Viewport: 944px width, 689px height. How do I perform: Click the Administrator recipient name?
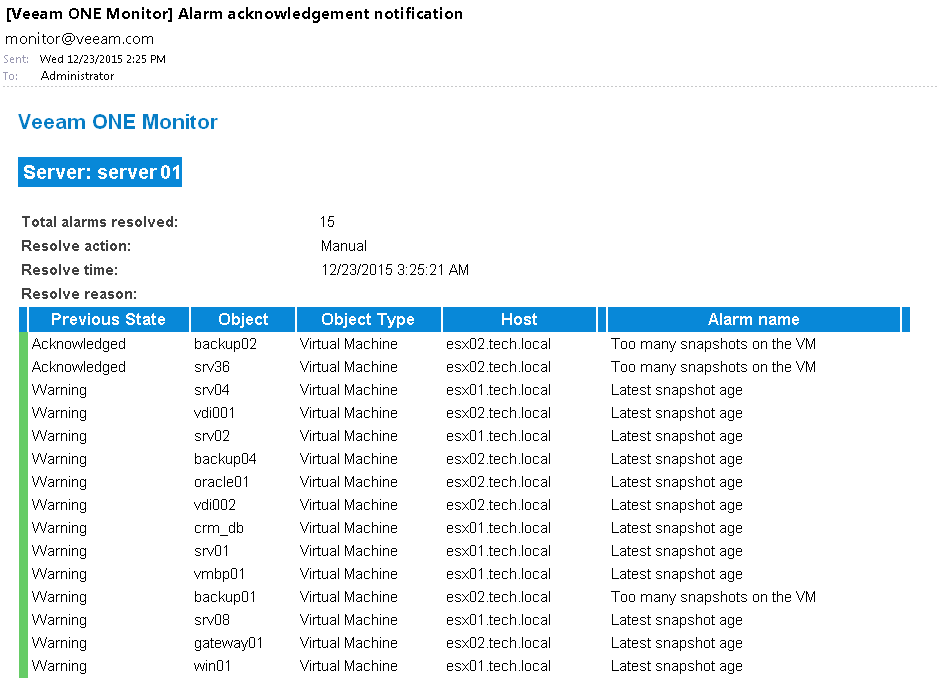[77, 76]
